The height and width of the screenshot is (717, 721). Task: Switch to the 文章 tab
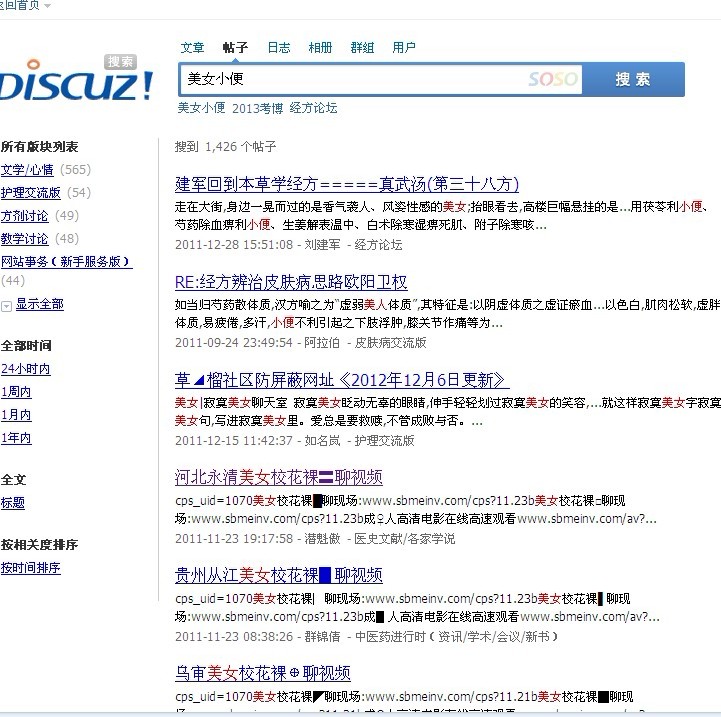192,47
